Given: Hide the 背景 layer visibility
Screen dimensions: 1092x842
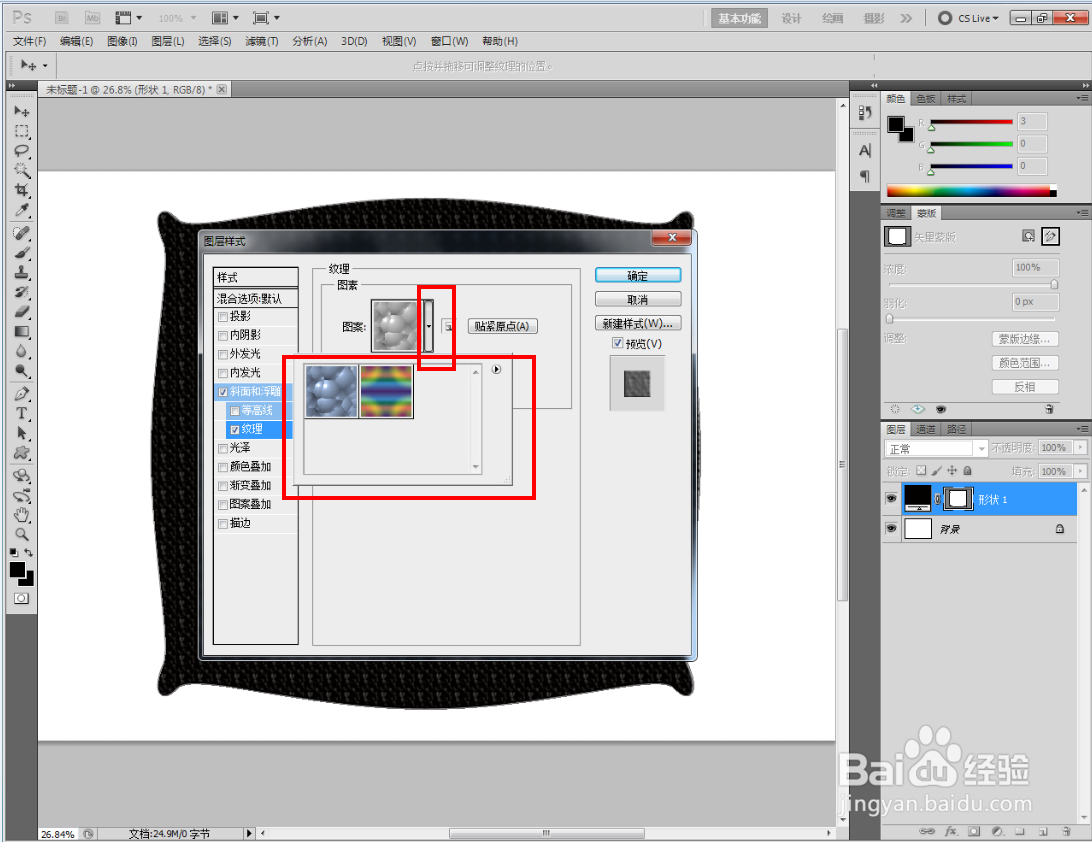Looking at the screenshot, I should click(x=891, y=529).
